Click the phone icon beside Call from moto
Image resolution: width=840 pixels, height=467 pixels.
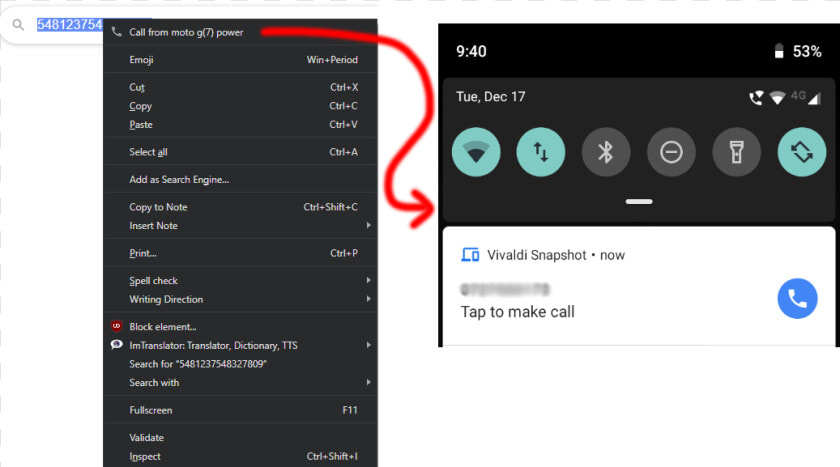tap(116, 32)
